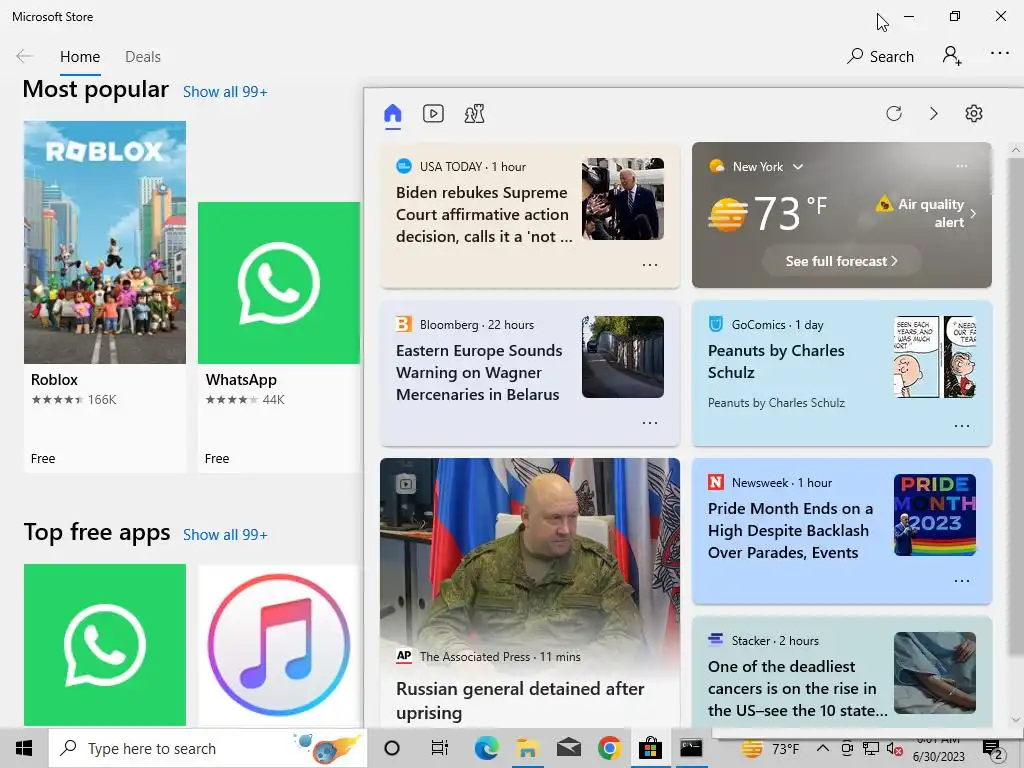Open Stacker deadliest cancers article
This screenshot has height=768, width=1024.
(x=797, y=688)
